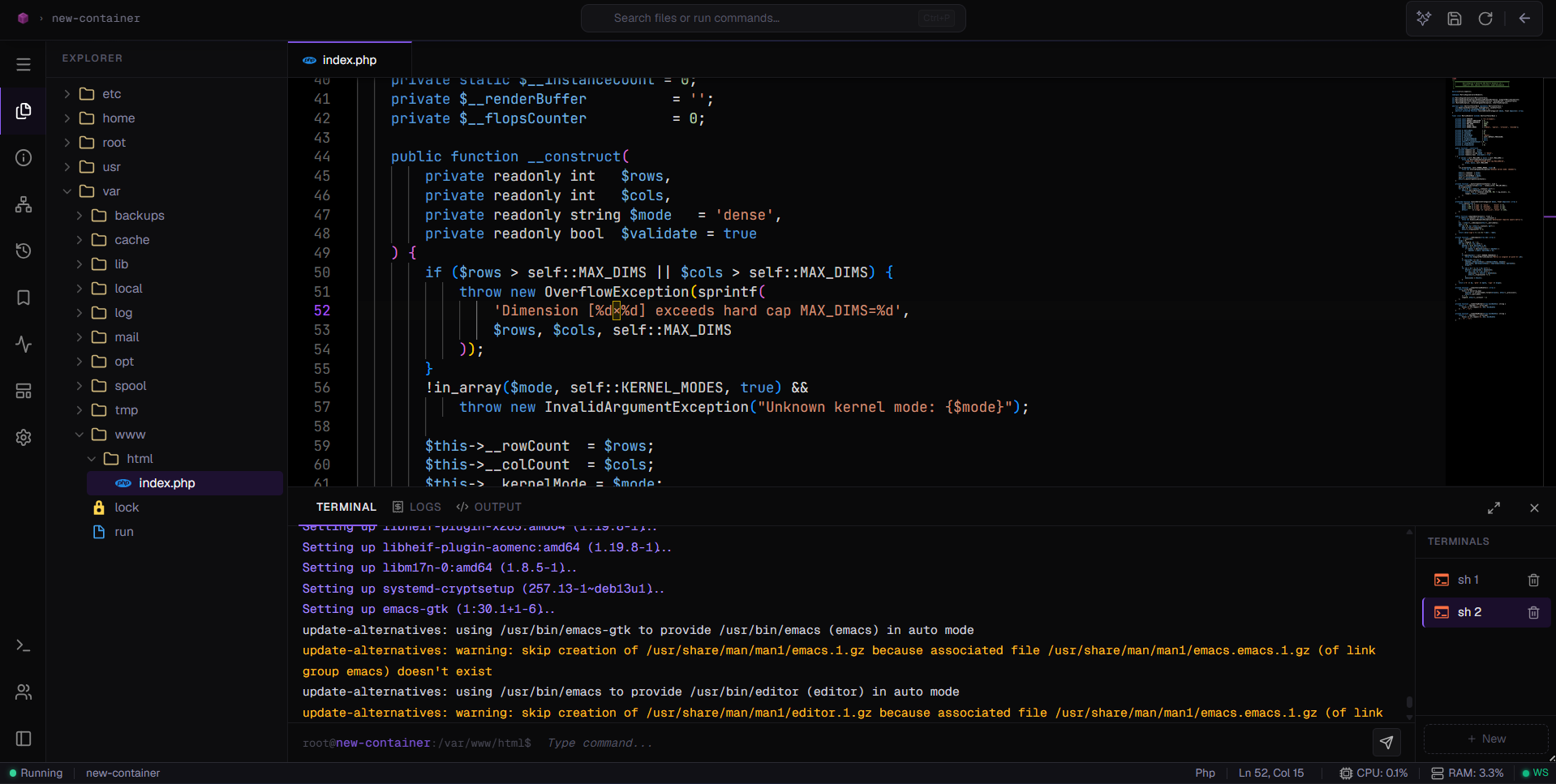Collapse the var folder
The width and height of the screenshot is (1556, 784).
pos(67,191)
